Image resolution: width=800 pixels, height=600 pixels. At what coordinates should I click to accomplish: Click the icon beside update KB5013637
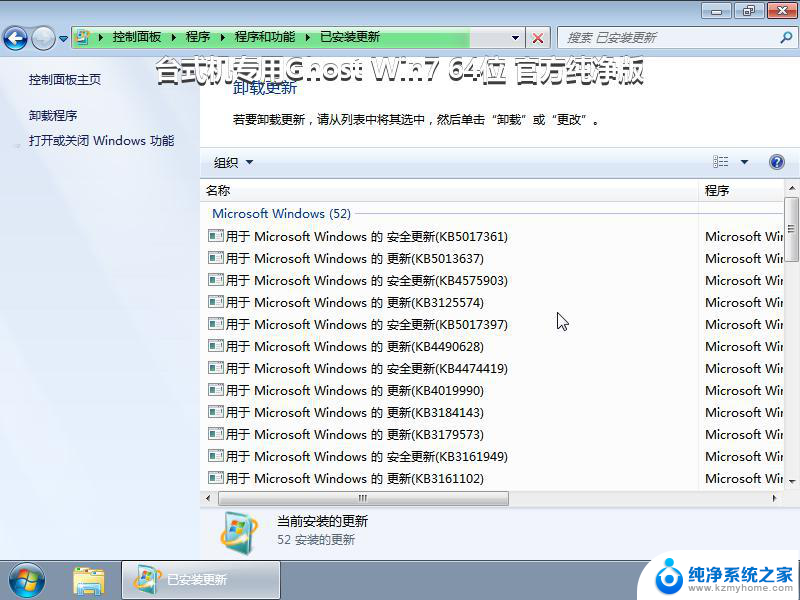(x=216, y=258)
